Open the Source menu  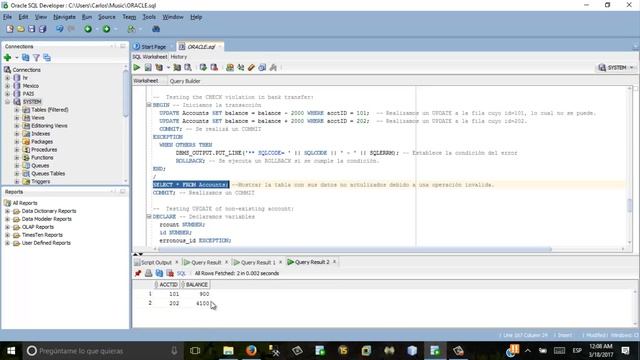107,17
